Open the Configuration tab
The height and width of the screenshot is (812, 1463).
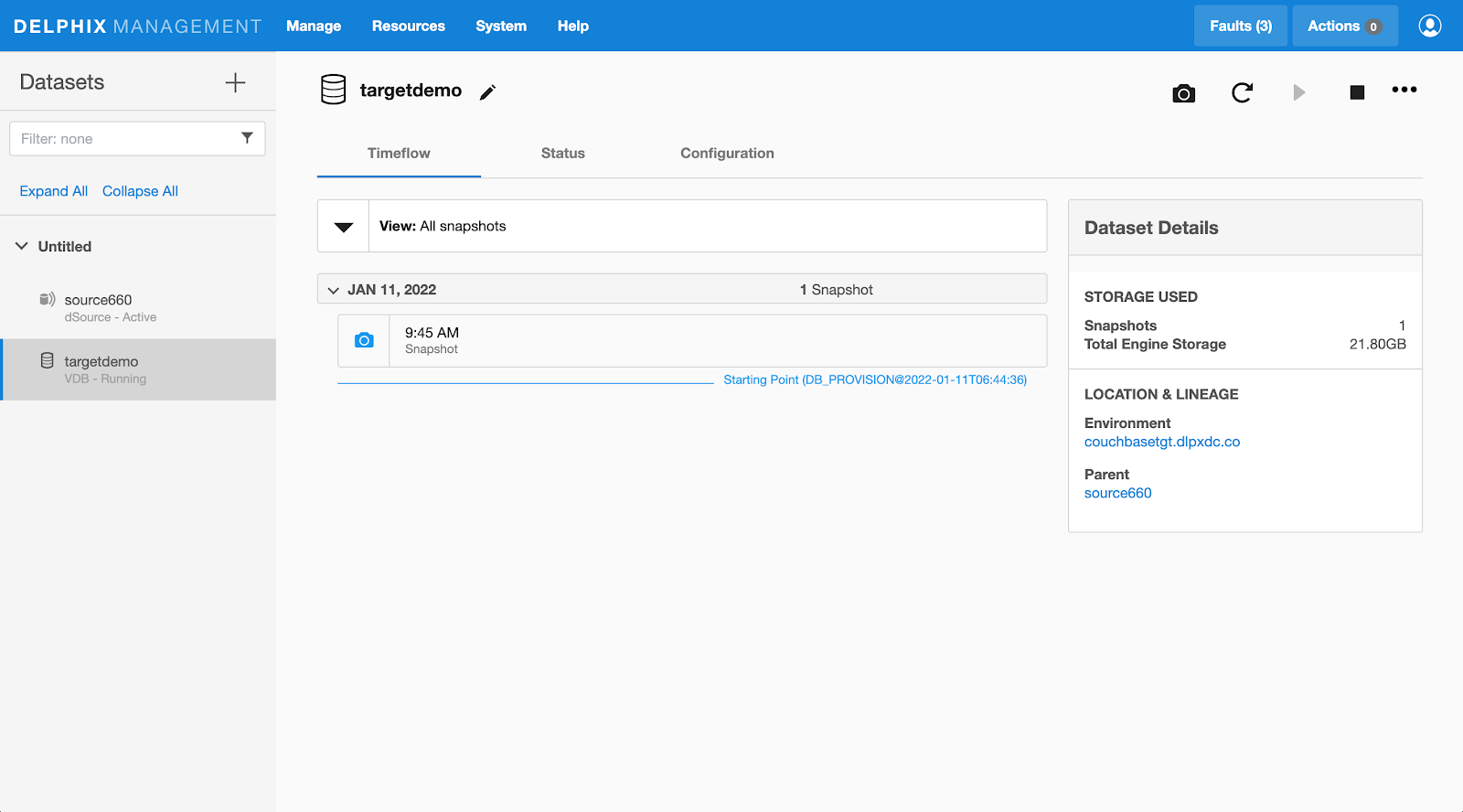click(727, 154)
